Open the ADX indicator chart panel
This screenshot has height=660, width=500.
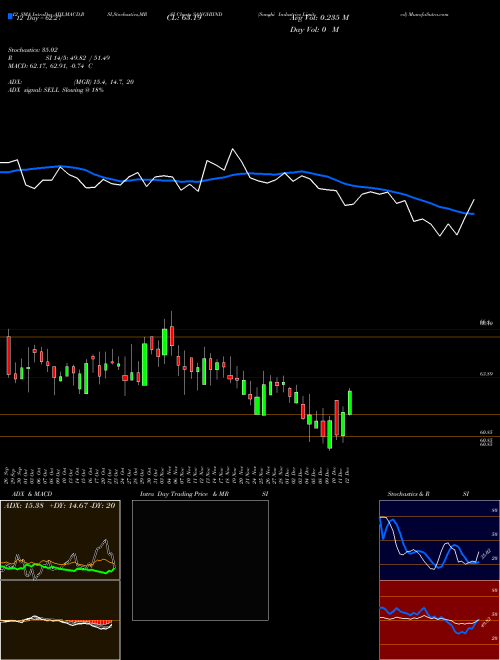tap(60, 540)
